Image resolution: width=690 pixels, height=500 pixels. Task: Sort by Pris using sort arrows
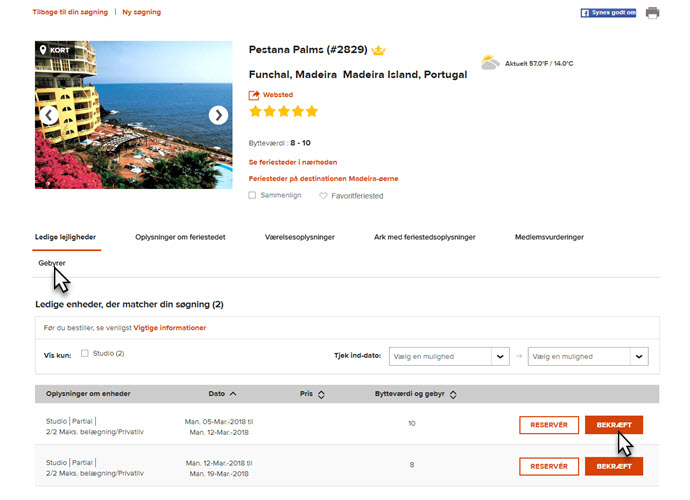pos(321,394)
